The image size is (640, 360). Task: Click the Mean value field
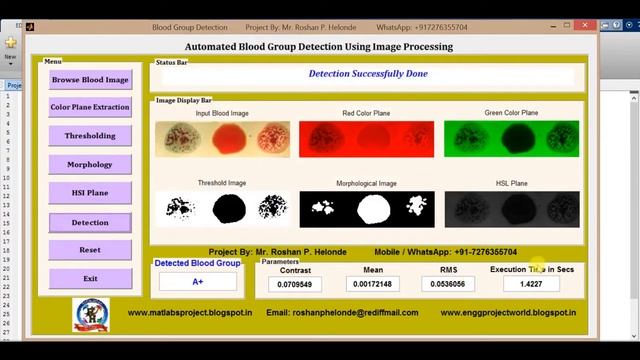coord(373,284)
